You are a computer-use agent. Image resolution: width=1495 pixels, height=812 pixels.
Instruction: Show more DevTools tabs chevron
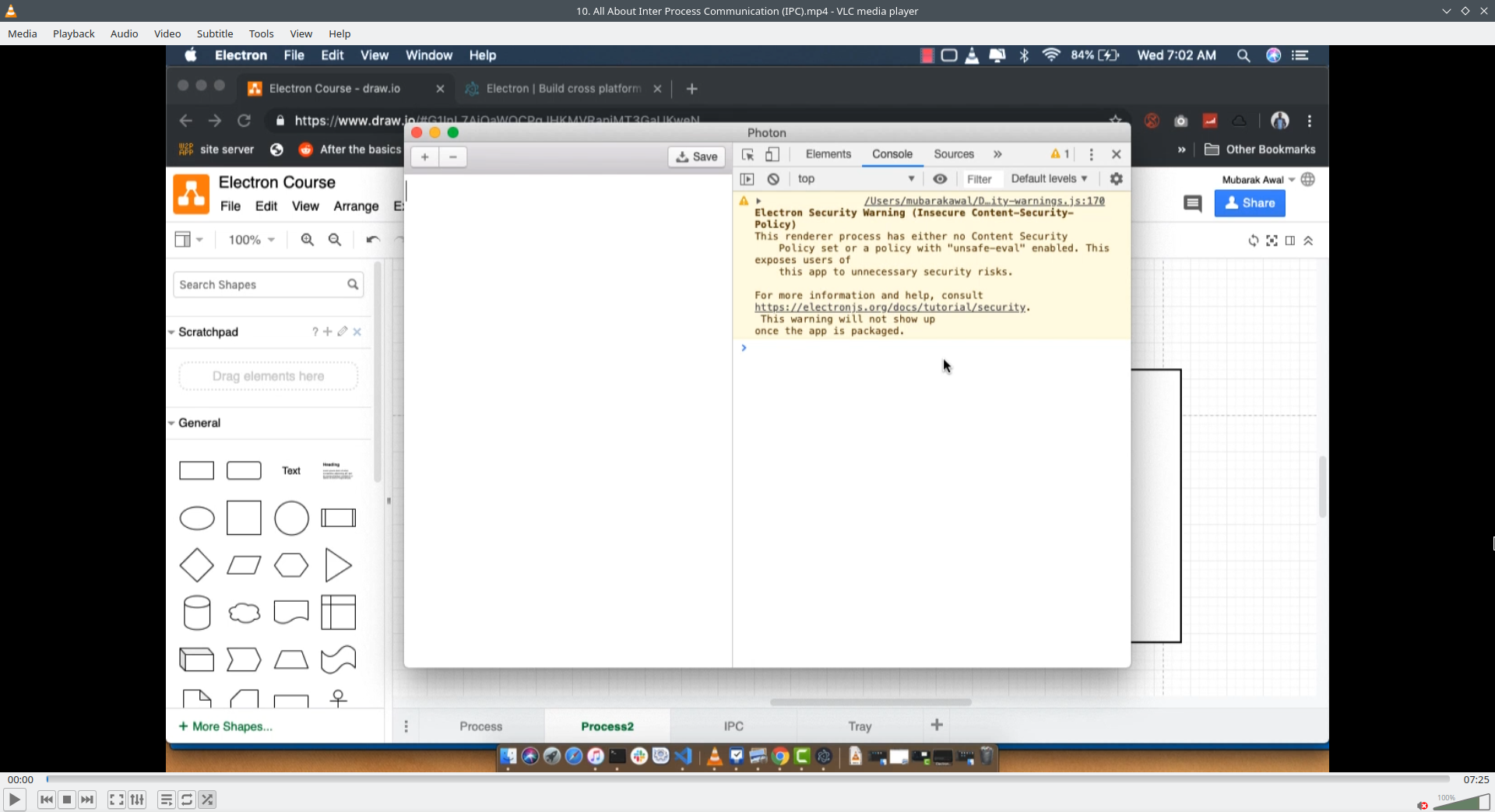997,154
